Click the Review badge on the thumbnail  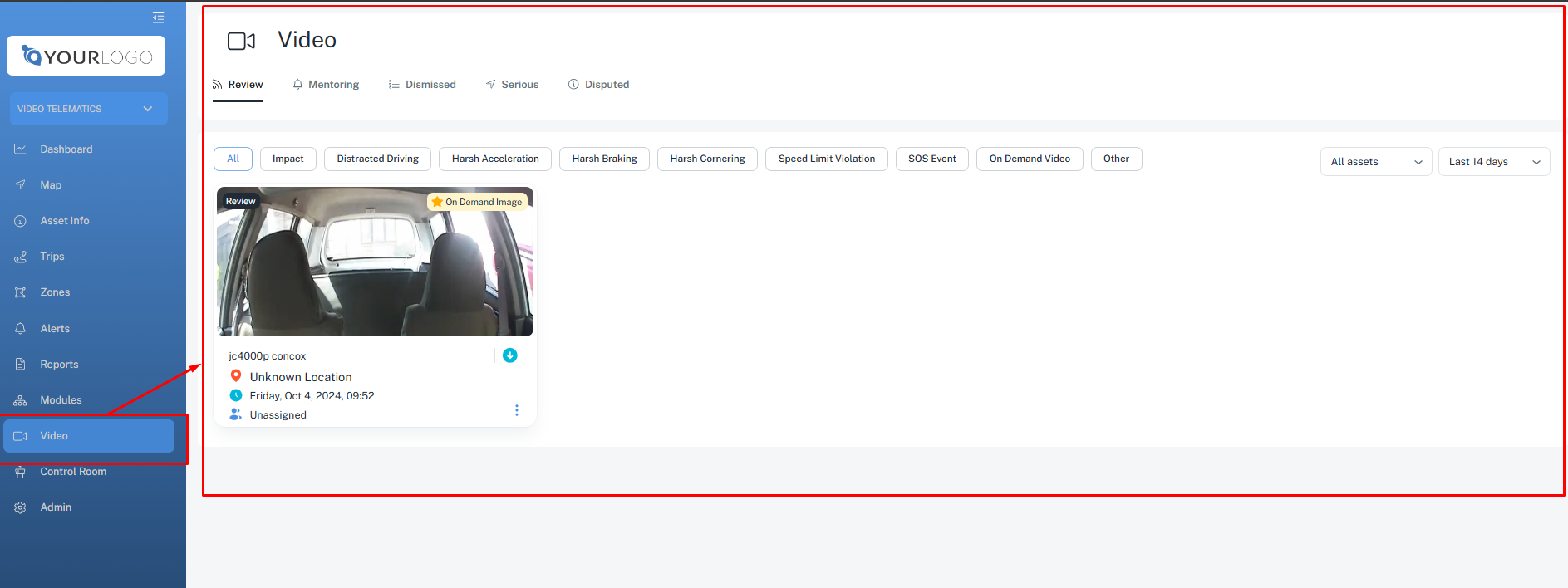(x=240, y=201)
